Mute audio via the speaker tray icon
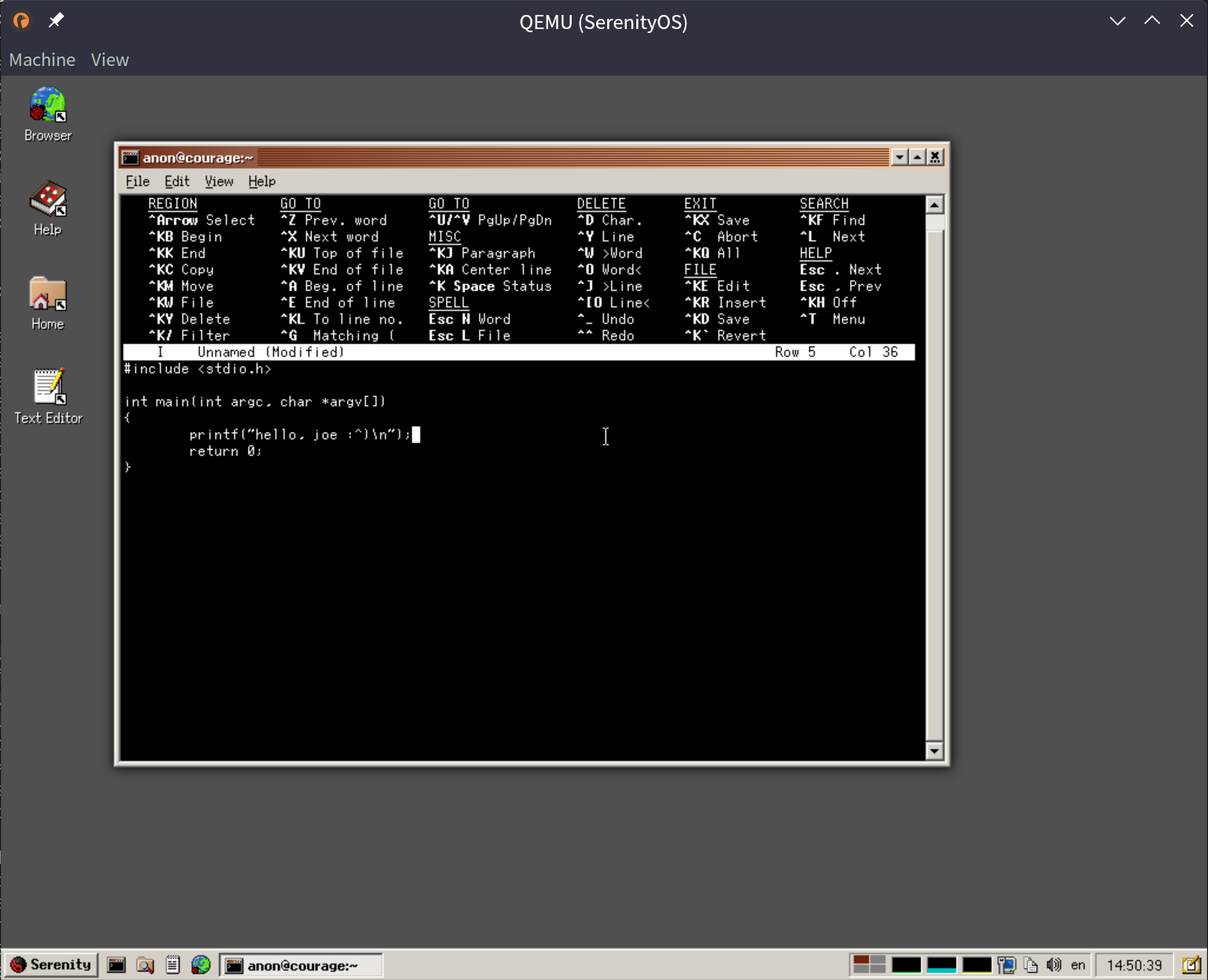Image resolution: width=1208 pixels, height=980 pixels. (x=1055, y=964)
